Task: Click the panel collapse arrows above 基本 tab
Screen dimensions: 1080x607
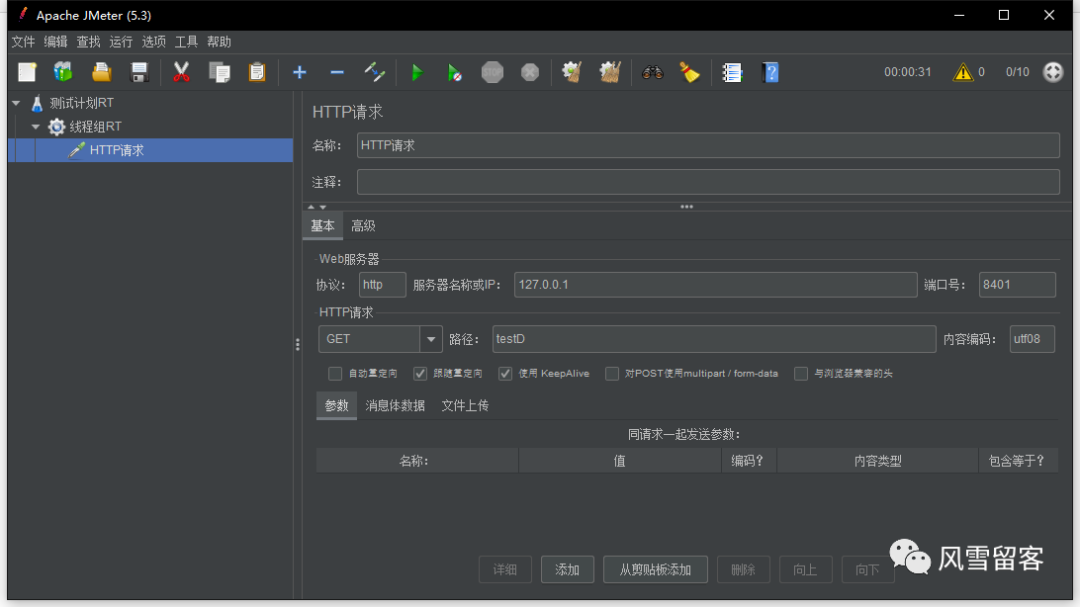Action: 317,207
